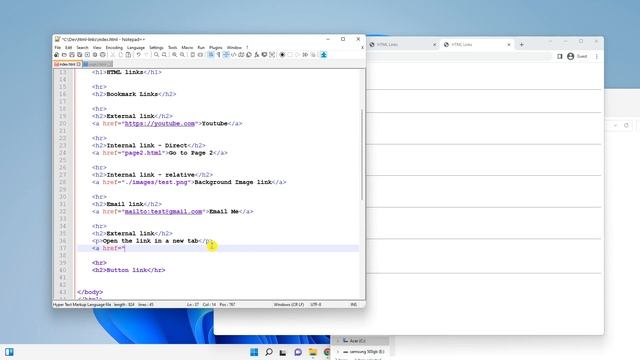Click the UTF-8 encoding status entry

coord(316,304)
